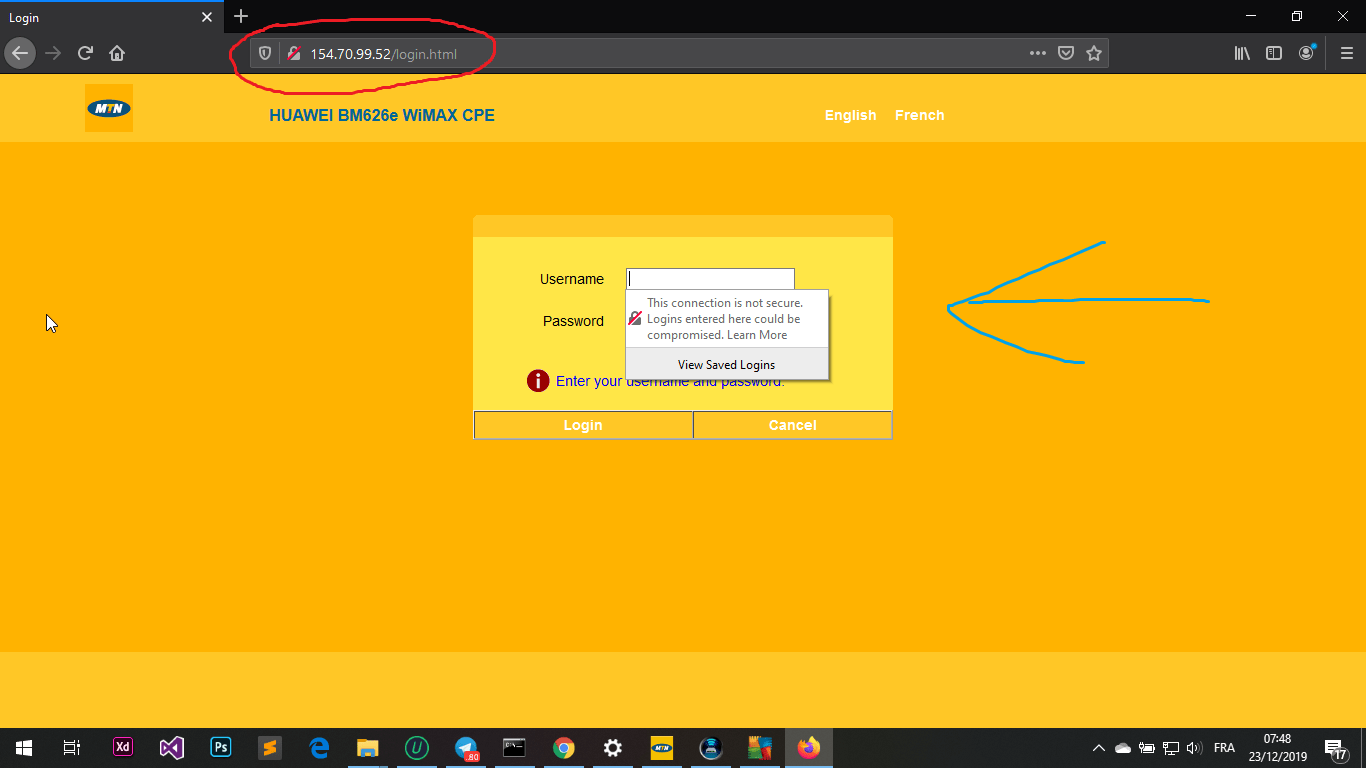Open Firefox Library
1366x768 pixels.
pyautogui.click(x=1242, y=54)
